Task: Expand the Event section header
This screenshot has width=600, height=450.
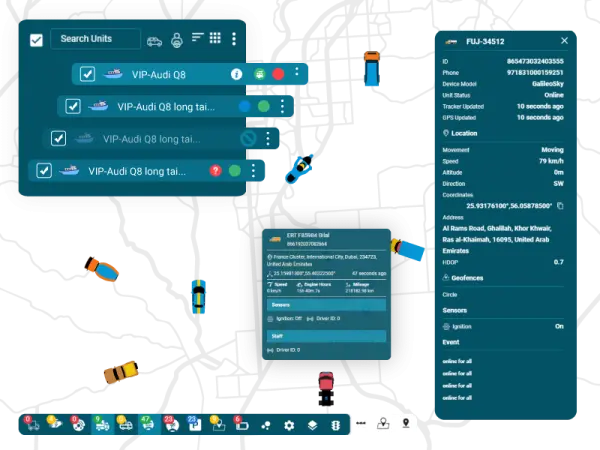Action: (x=451, y=342)
